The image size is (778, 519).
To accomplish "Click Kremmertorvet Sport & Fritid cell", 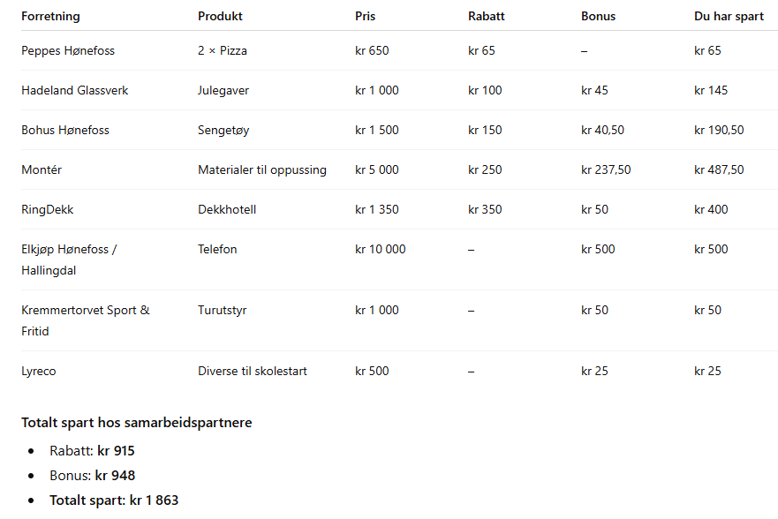I will (x=85, y=320).
